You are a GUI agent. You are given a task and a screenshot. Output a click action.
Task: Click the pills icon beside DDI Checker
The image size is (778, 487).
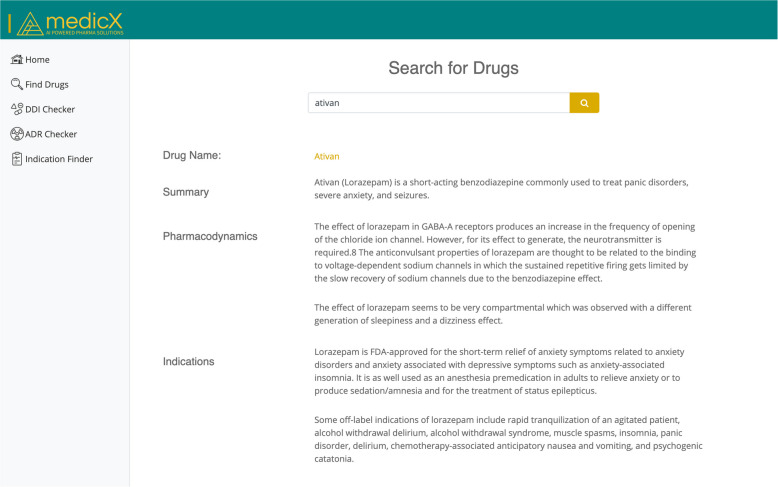[x=16, y=109]
